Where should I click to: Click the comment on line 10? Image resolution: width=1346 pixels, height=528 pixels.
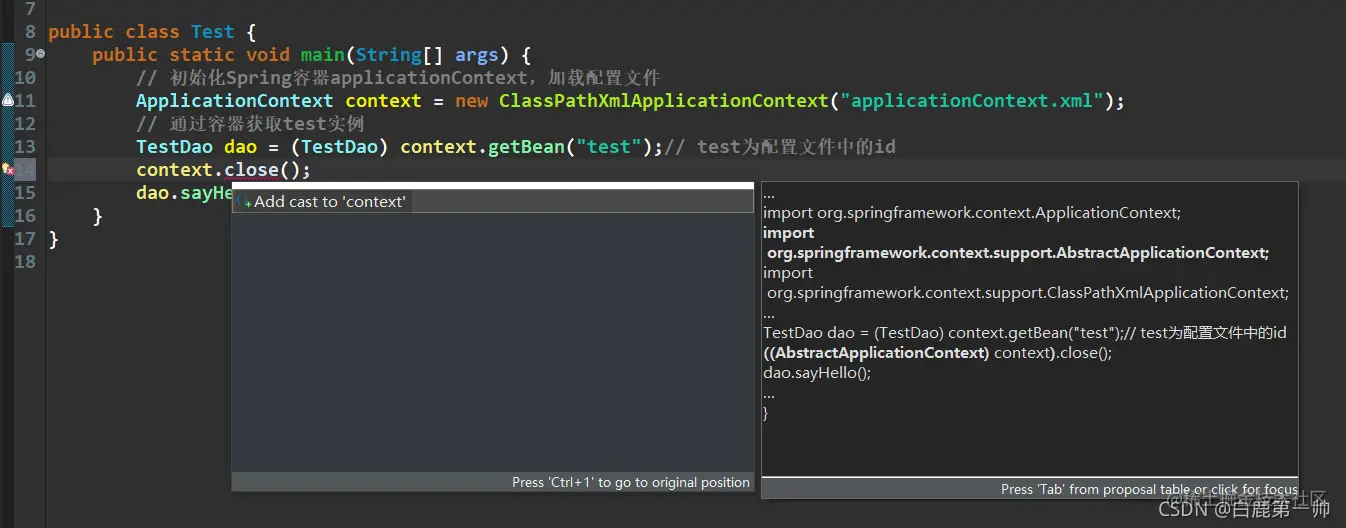pyautogui.click(x=398, y=78)
